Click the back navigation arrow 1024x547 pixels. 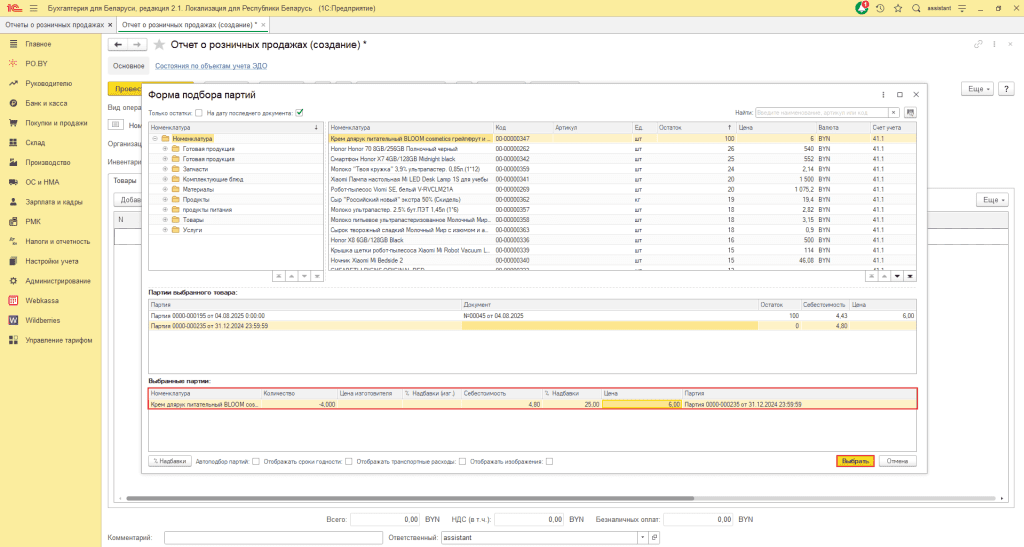pyautogui.click(x=118, y=45)
